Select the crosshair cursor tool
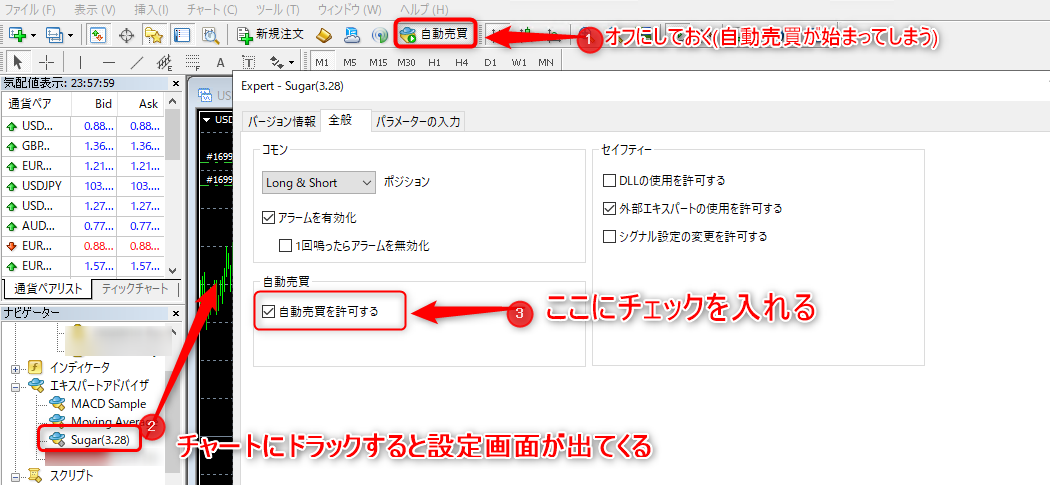Viewport: 1050px width, 485px height. coord(46,63)
